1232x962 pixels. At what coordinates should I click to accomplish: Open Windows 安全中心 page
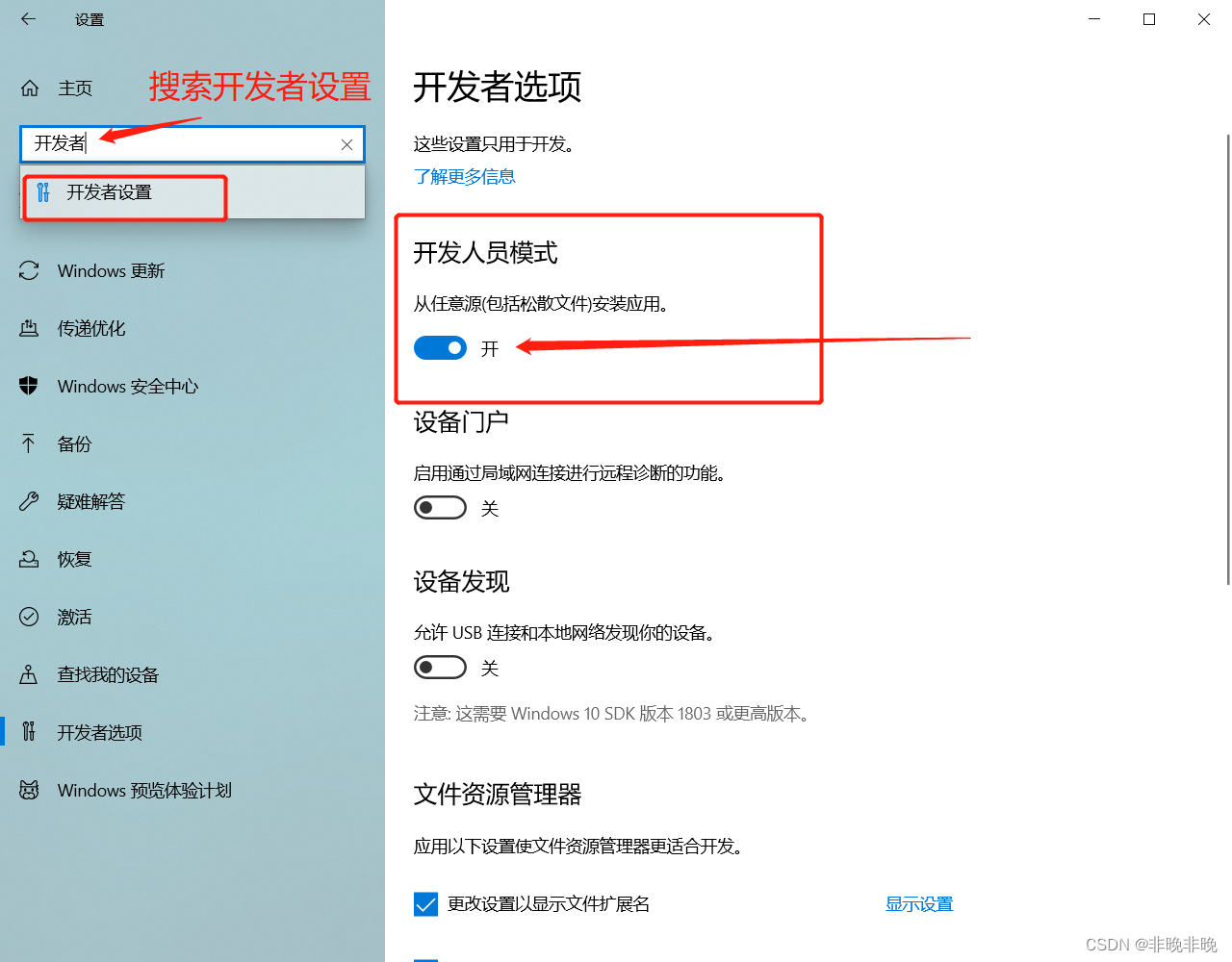coord(128,387)
